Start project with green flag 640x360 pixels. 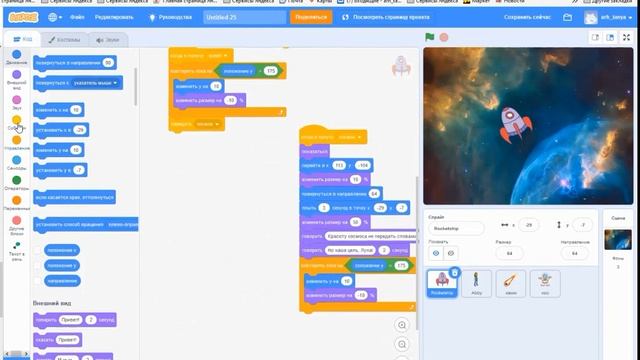pos(429,37)
